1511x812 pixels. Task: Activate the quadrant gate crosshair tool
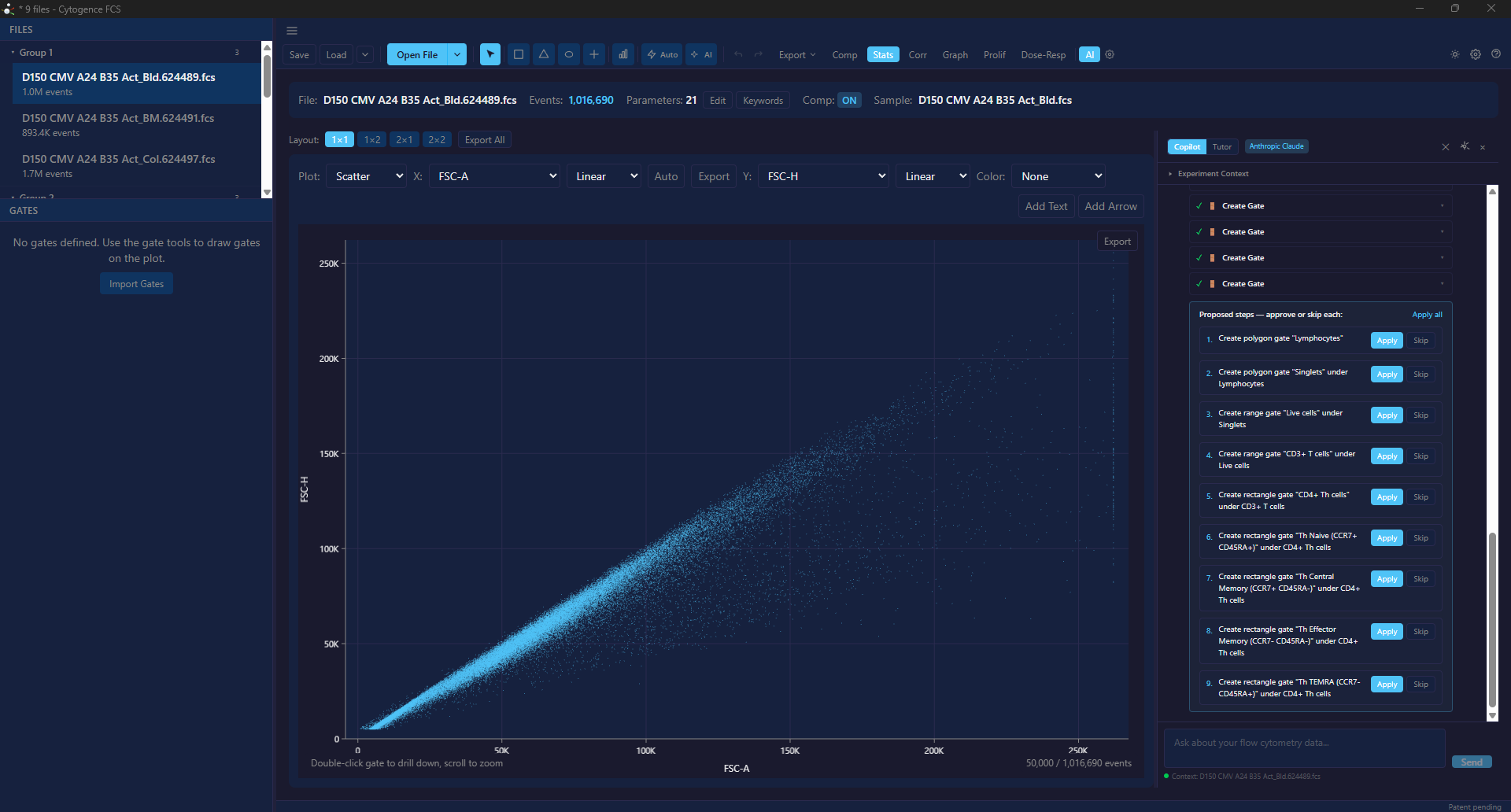click(x=593, y=54)
